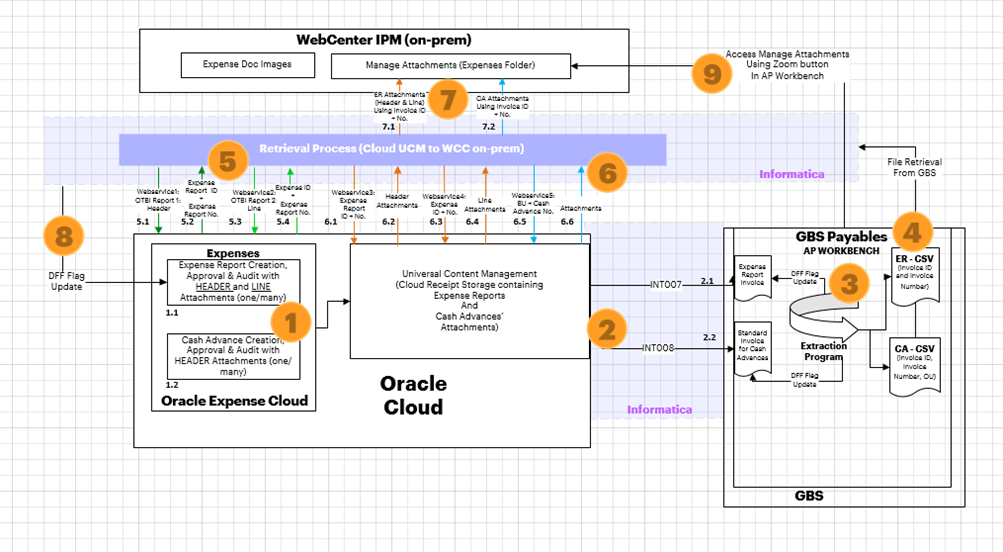Select the orange step 8 marker
This screenshot has width=1003, height=552.
pos(64,238)
